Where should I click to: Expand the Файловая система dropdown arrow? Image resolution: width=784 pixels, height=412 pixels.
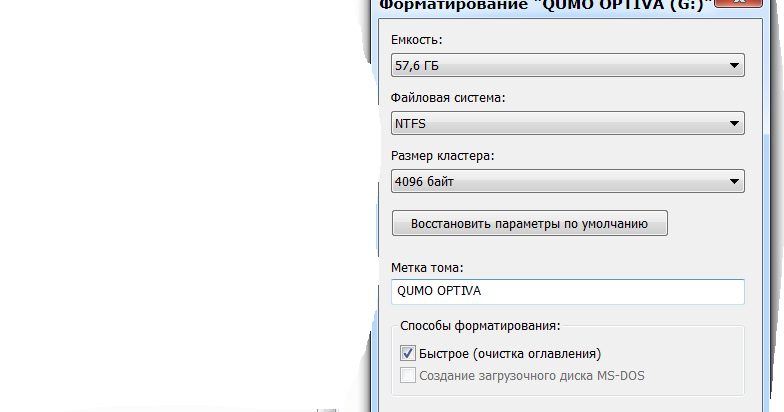734,124
